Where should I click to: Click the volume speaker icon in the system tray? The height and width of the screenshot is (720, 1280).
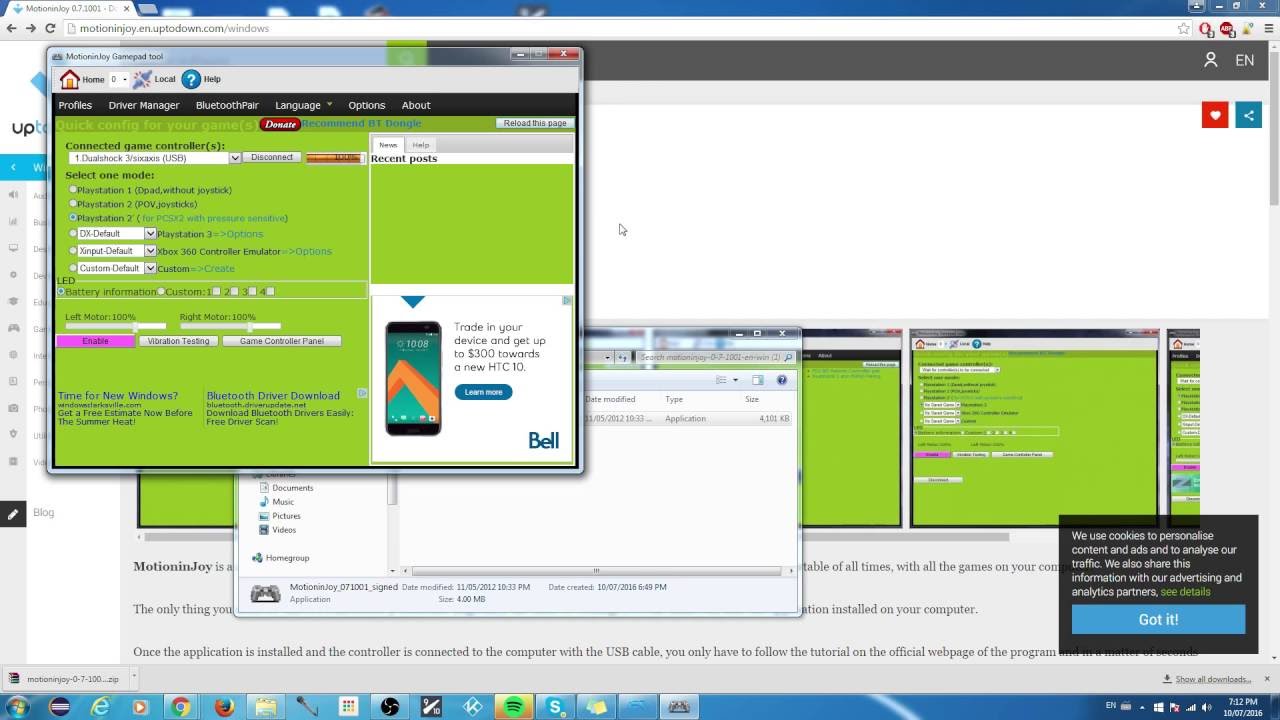1205,706
